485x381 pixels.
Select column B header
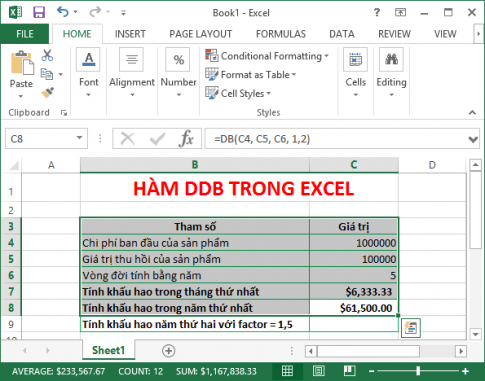(x=195, y=165)
